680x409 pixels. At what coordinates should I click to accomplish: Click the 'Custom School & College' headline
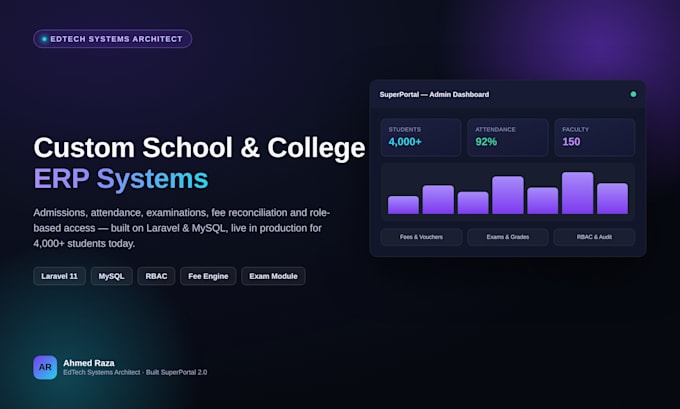click(199, 147)
